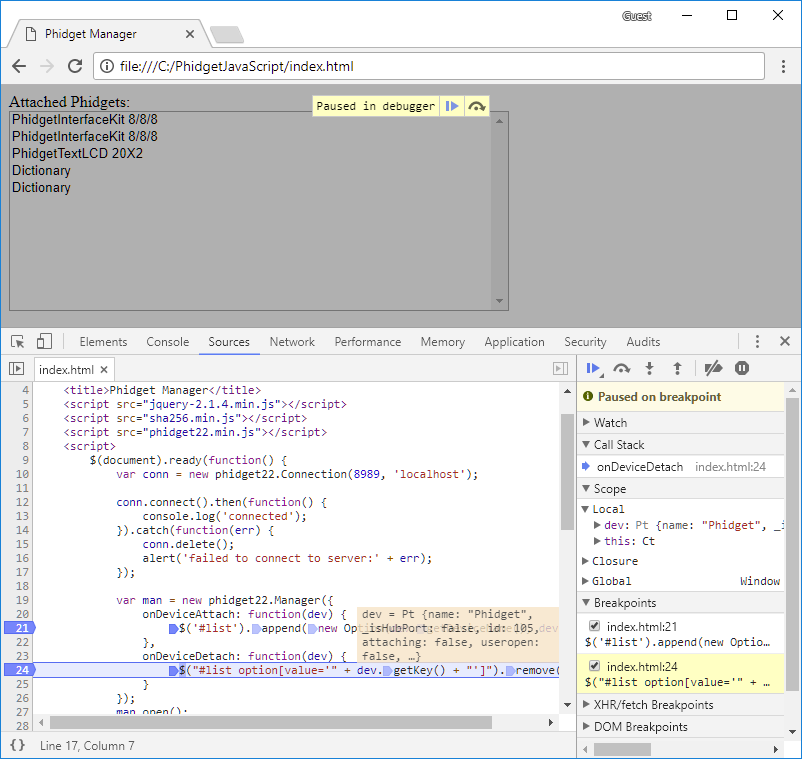Open the Memory panel
Screen dimensions: 802x759
pyautogui.click(x=443, y=342)
